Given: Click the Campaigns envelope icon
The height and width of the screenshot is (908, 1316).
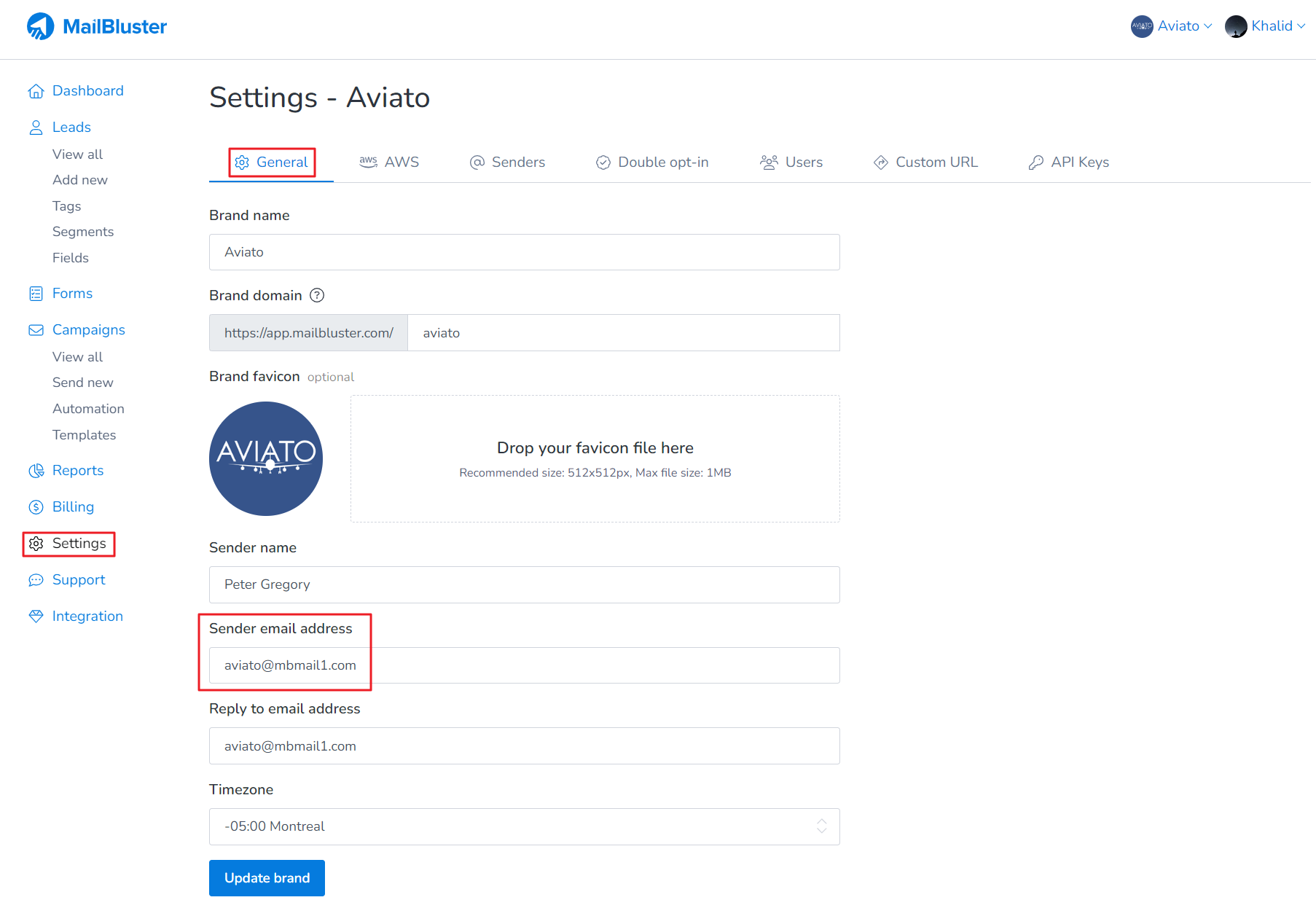Looking at the screenshot, I should [36, 330].
